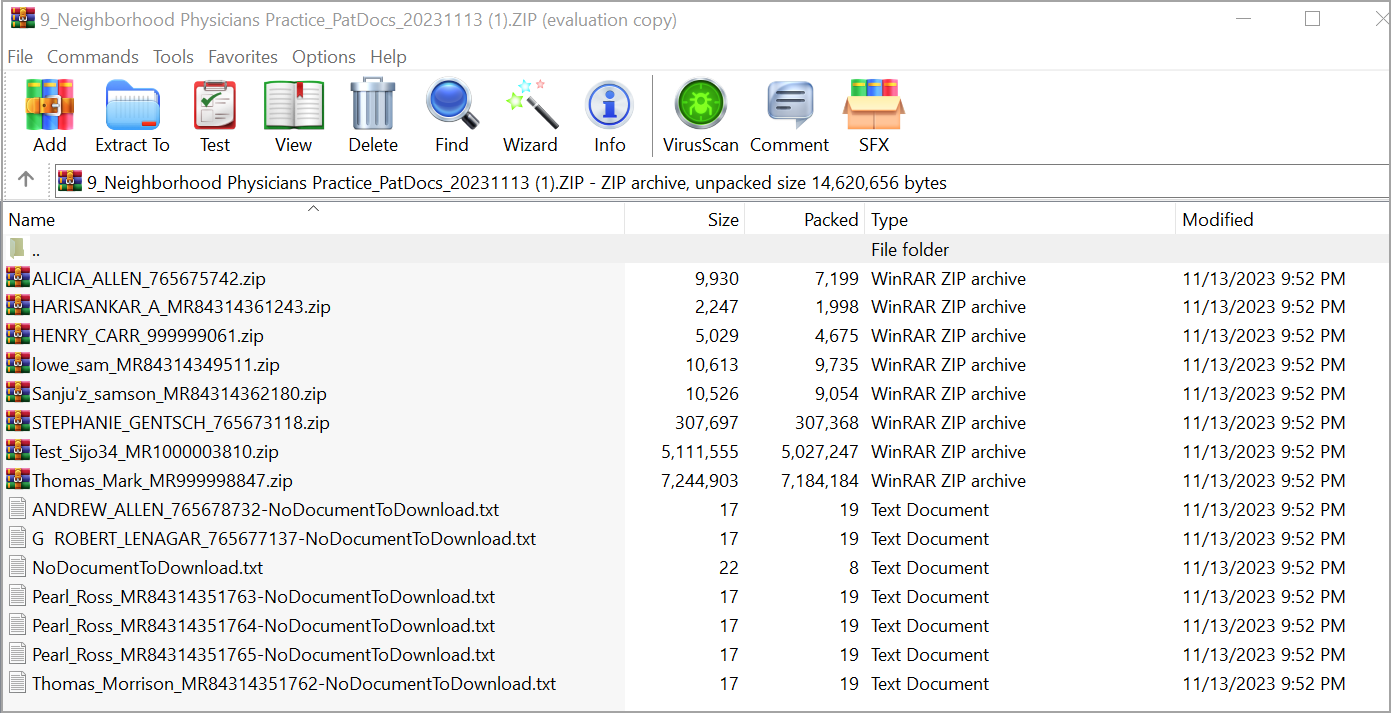The image size is (1391, 713).
Task: Sort files by Modified column header
Action: pos(1217,220)
